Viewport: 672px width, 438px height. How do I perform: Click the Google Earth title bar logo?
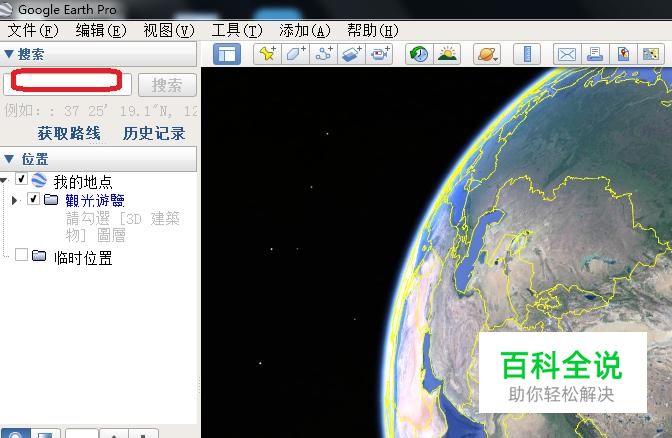click(6, 9)
